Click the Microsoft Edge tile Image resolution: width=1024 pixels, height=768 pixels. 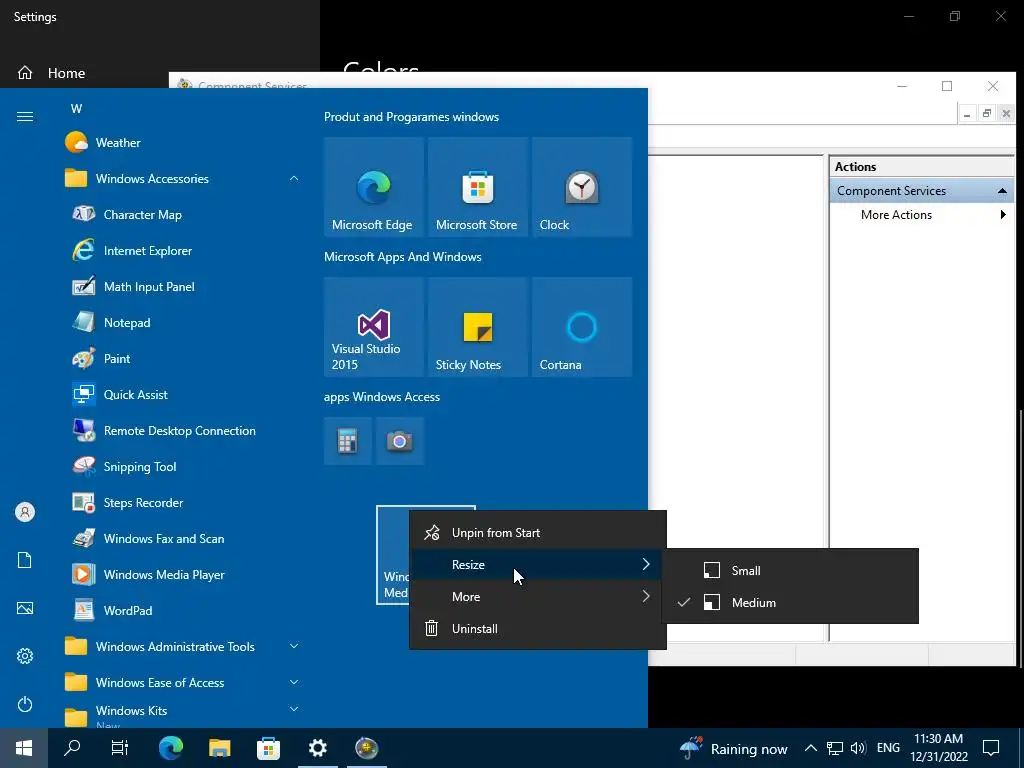tap(374, 187)
